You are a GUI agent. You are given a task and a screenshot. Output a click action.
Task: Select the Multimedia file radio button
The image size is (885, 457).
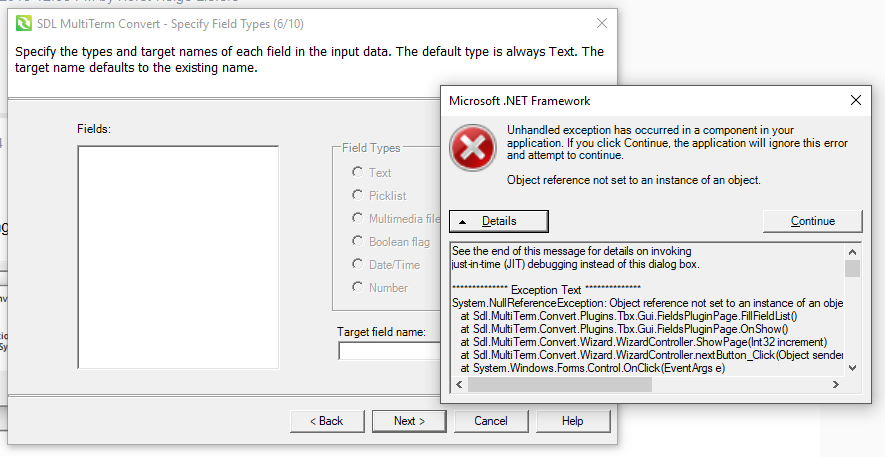(357, 218)
